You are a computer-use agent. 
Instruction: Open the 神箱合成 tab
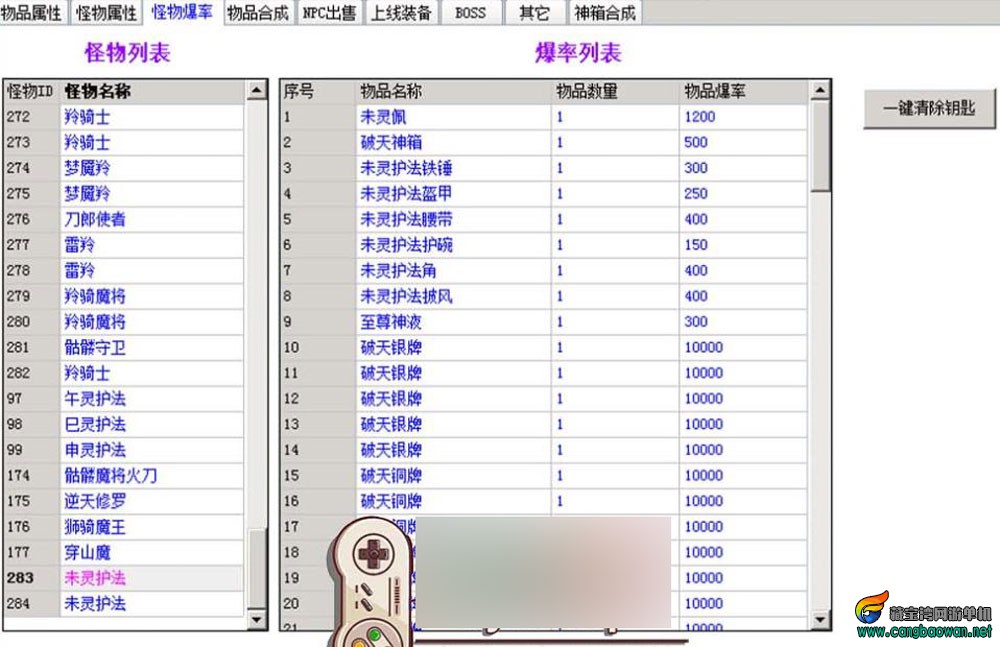tap(604, 12)
